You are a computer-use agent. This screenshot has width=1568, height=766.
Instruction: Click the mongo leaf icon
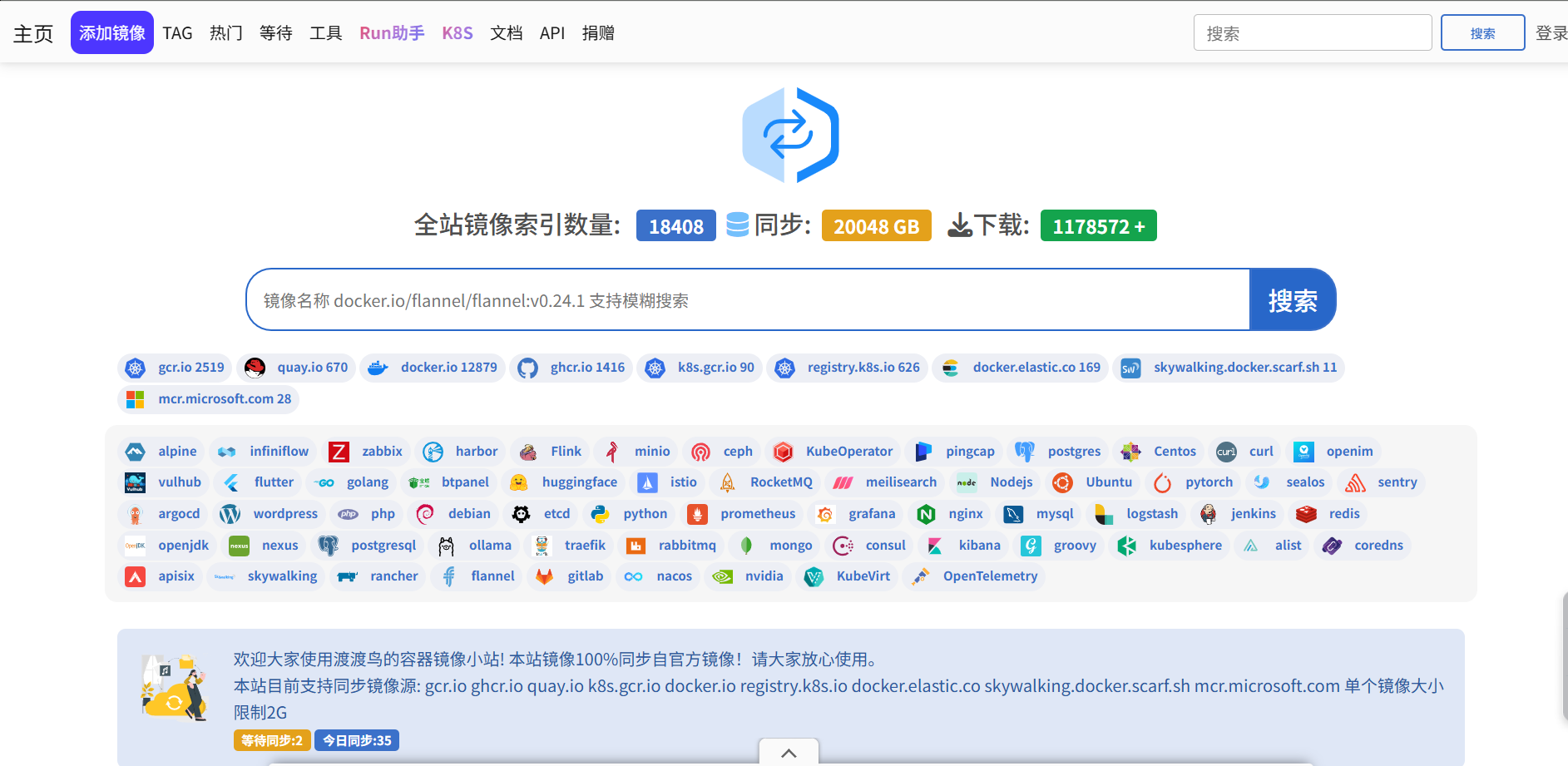[746, 546]
